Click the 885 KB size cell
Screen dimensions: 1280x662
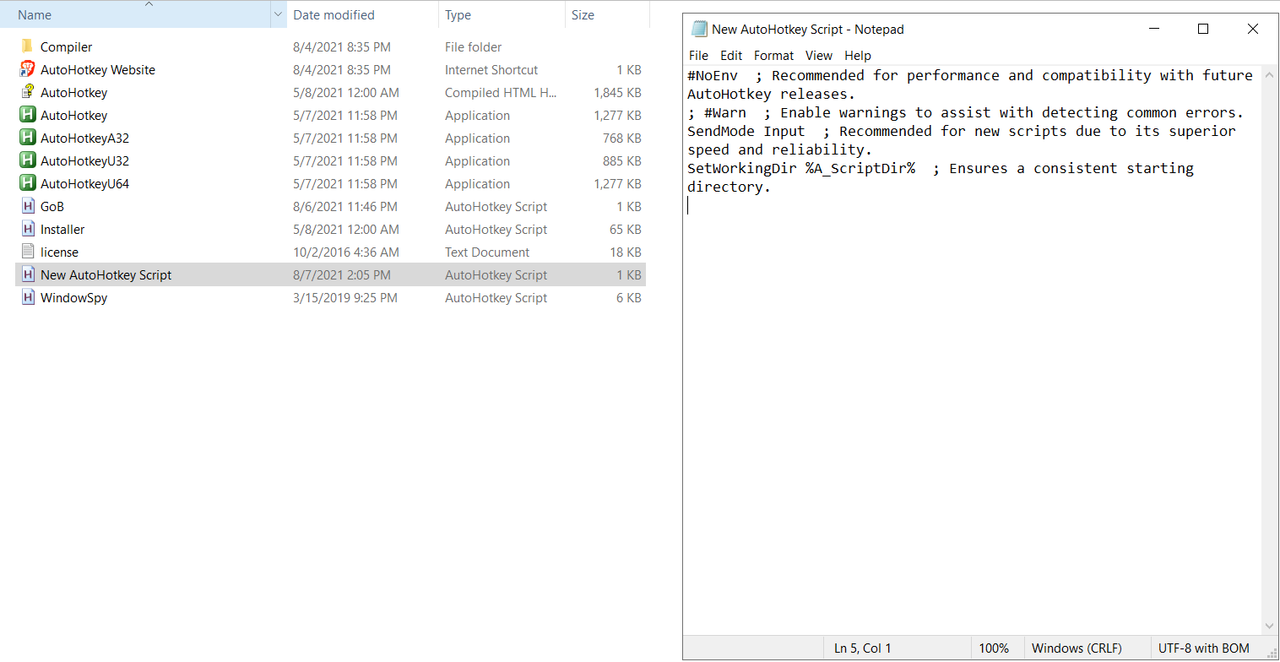coord(622,161)
